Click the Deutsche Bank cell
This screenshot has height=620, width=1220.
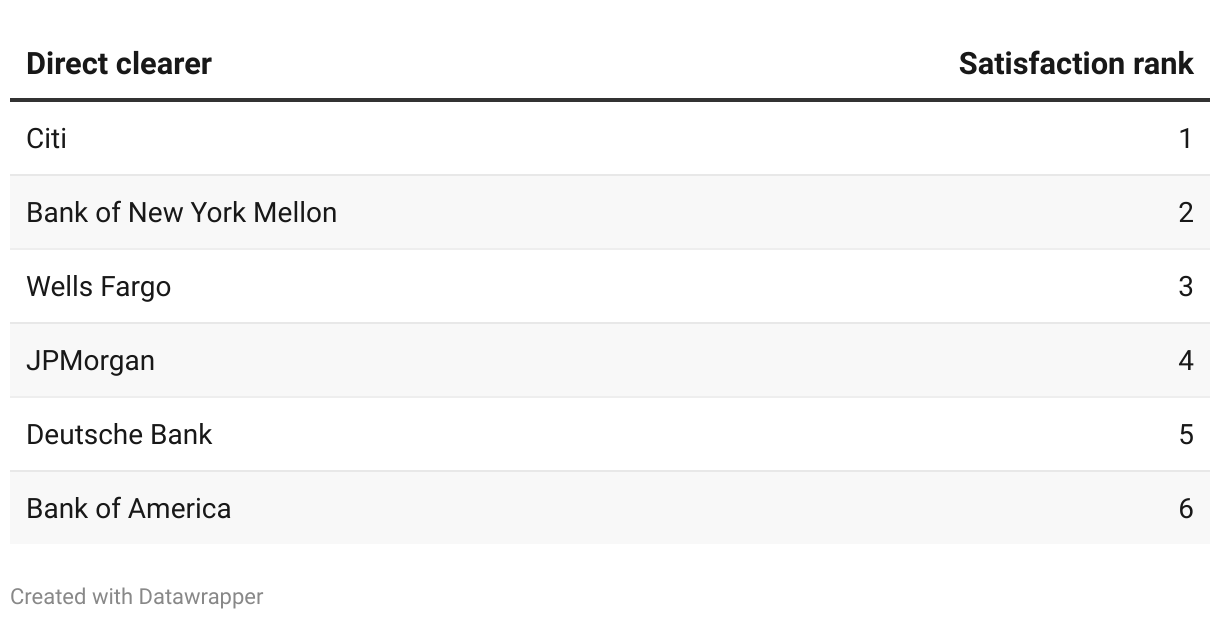pos(119,434)
